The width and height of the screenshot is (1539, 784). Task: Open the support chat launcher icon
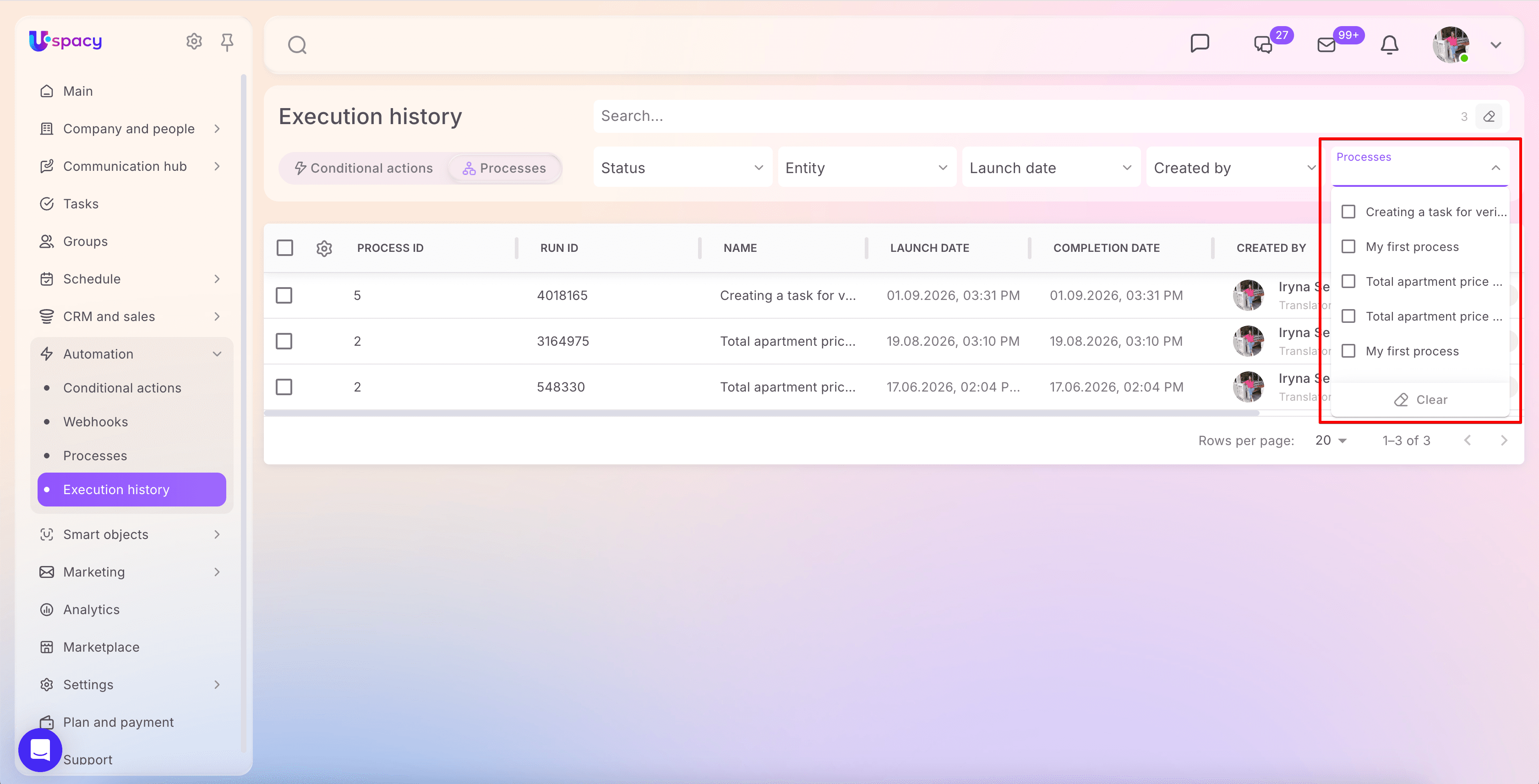[x=40, y=749]
